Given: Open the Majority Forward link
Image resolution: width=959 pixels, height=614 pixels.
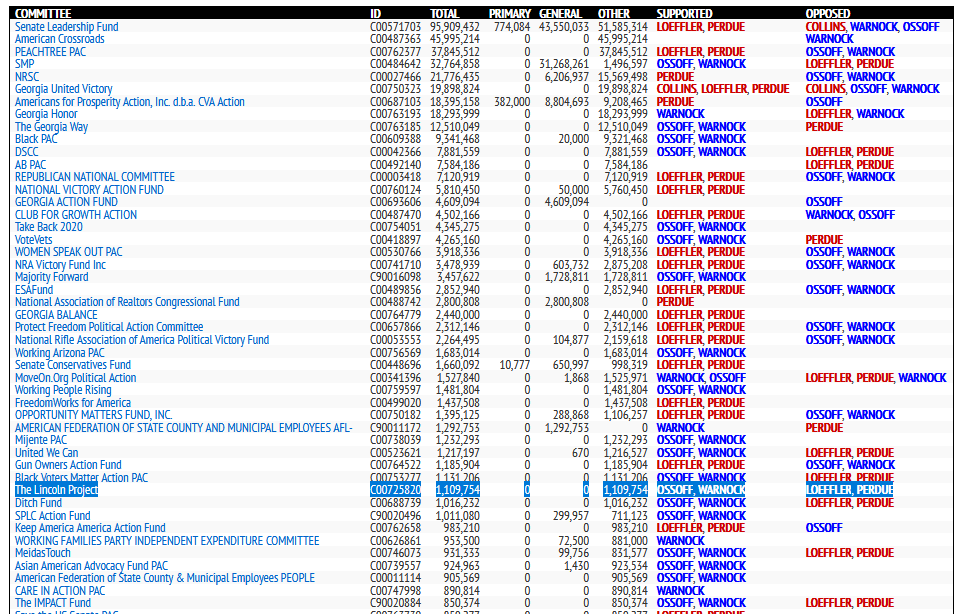Looking at the screenshot, I should point(51,278).
